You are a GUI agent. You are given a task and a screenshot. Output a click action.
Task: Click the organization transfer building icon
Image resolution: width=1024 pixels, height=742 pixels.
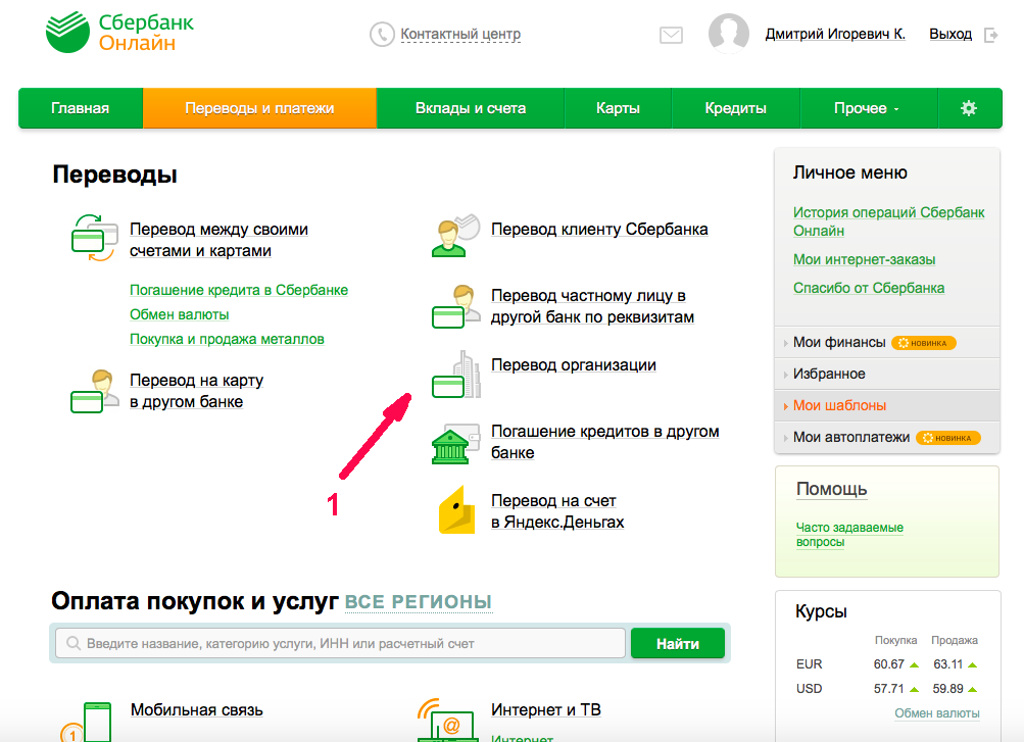coord(456,375)
